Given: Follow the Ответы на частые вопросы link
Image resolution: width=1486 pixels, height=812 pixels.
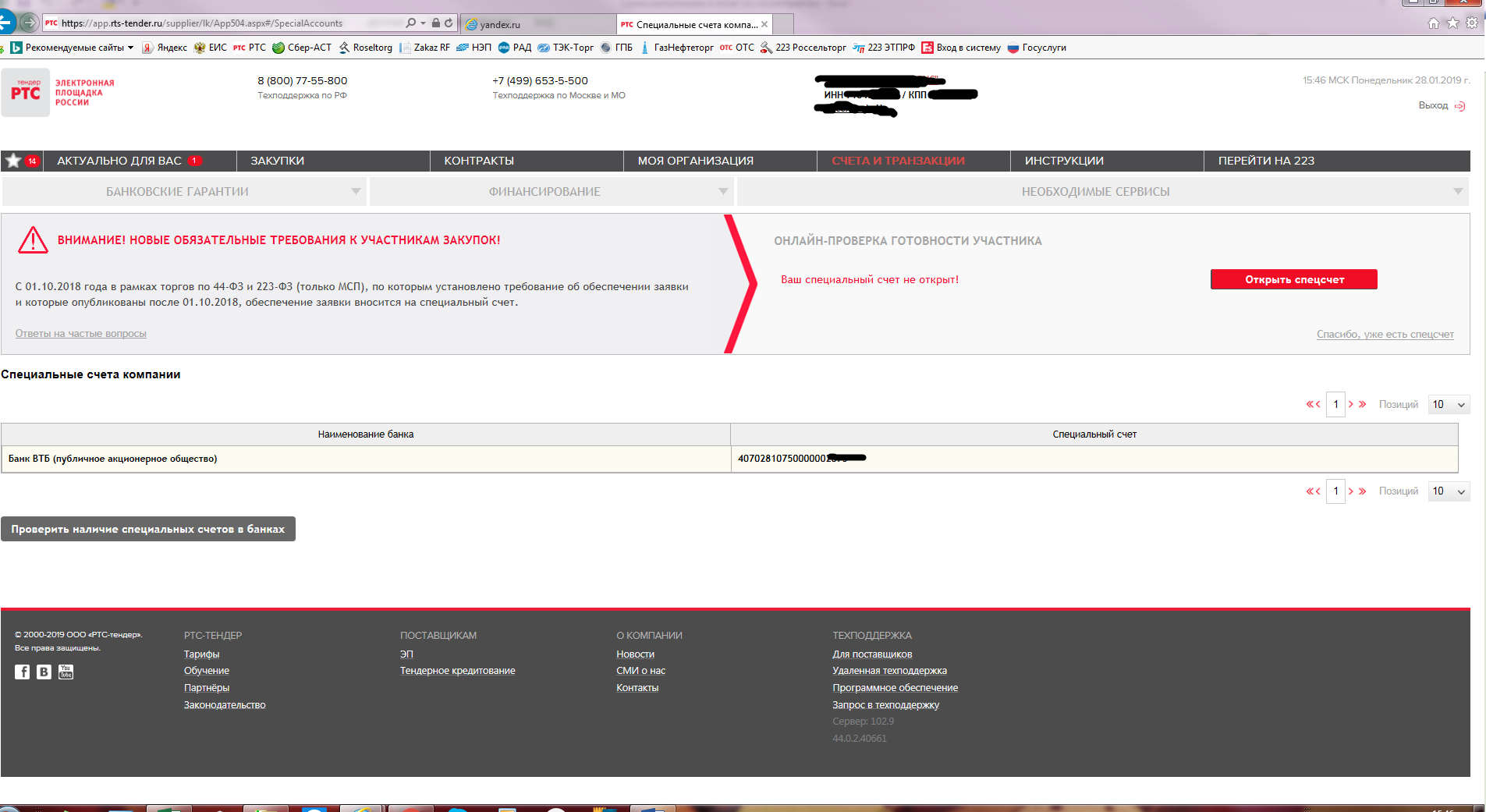Looking at the screenshot, I should point(81,334).
